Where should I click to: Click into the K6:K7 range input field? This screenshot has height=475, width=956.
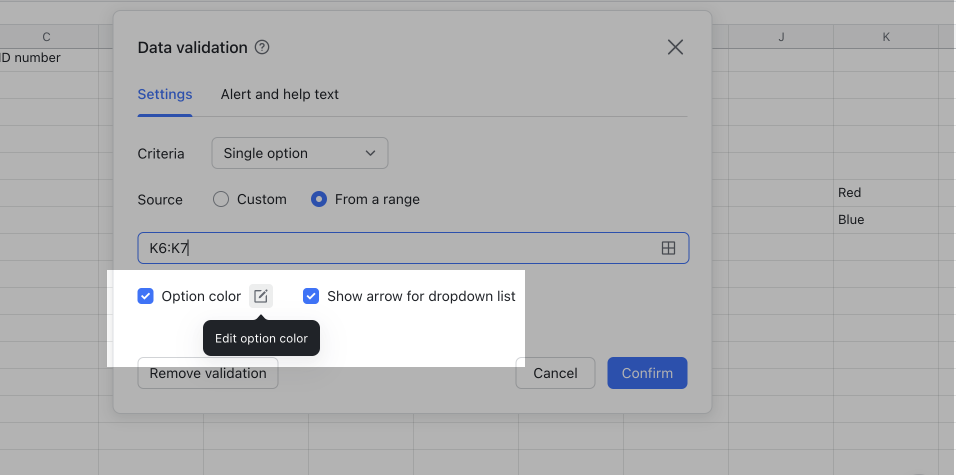tap(400, 248)
